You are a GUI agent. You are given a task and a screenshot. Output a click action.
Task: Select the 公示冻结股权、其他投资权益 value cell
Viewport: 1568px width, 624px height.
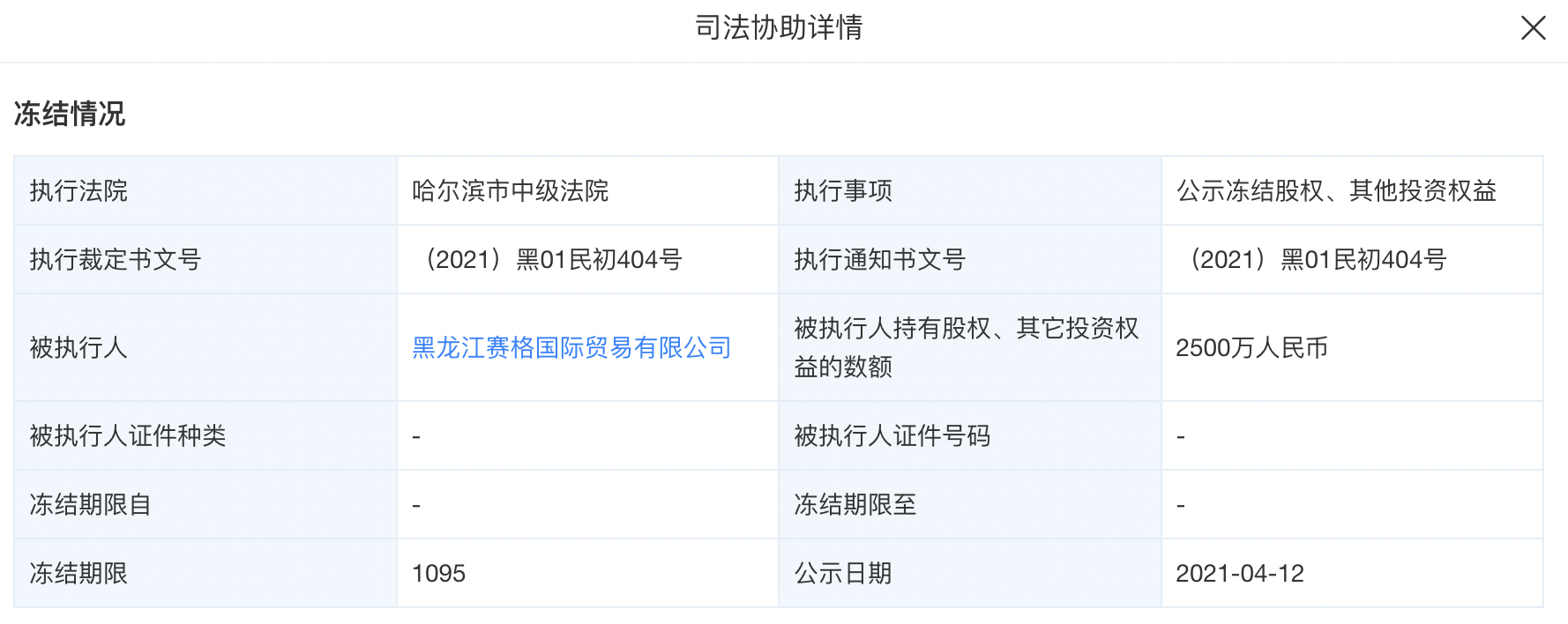[1336, 191]
